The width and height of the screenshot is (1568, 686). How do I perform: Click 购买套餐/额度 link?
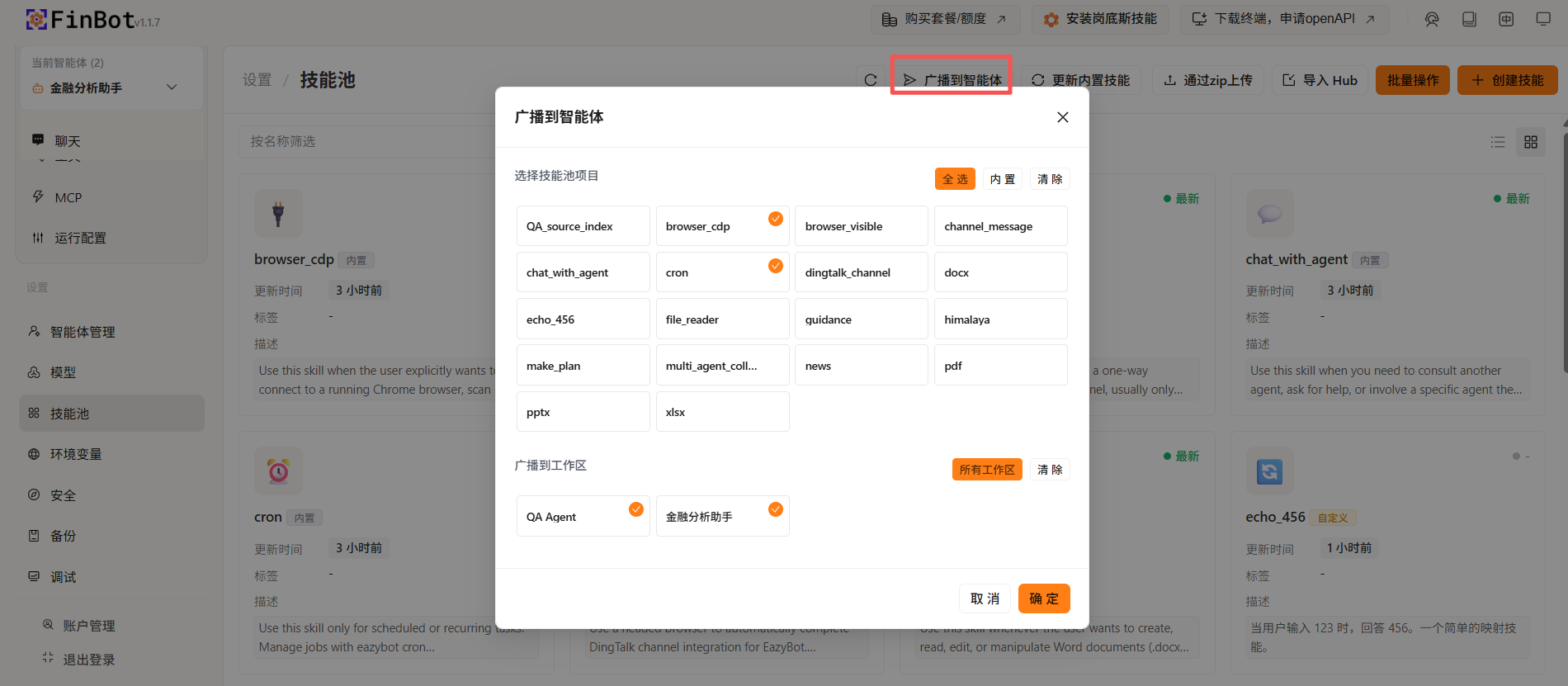945,19
